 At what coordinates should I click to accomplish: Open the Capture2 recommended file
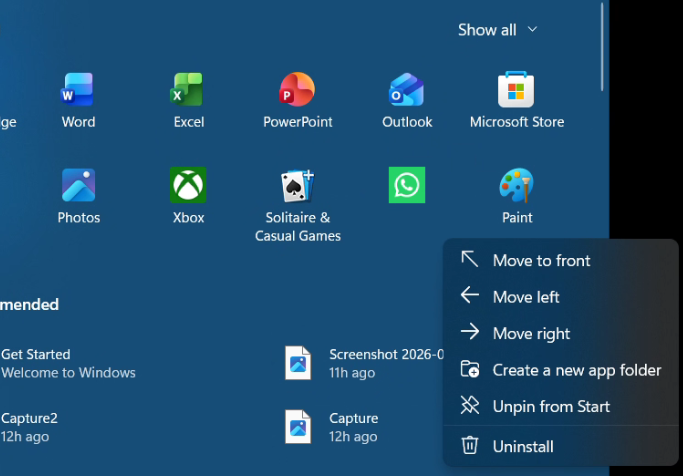29,427
